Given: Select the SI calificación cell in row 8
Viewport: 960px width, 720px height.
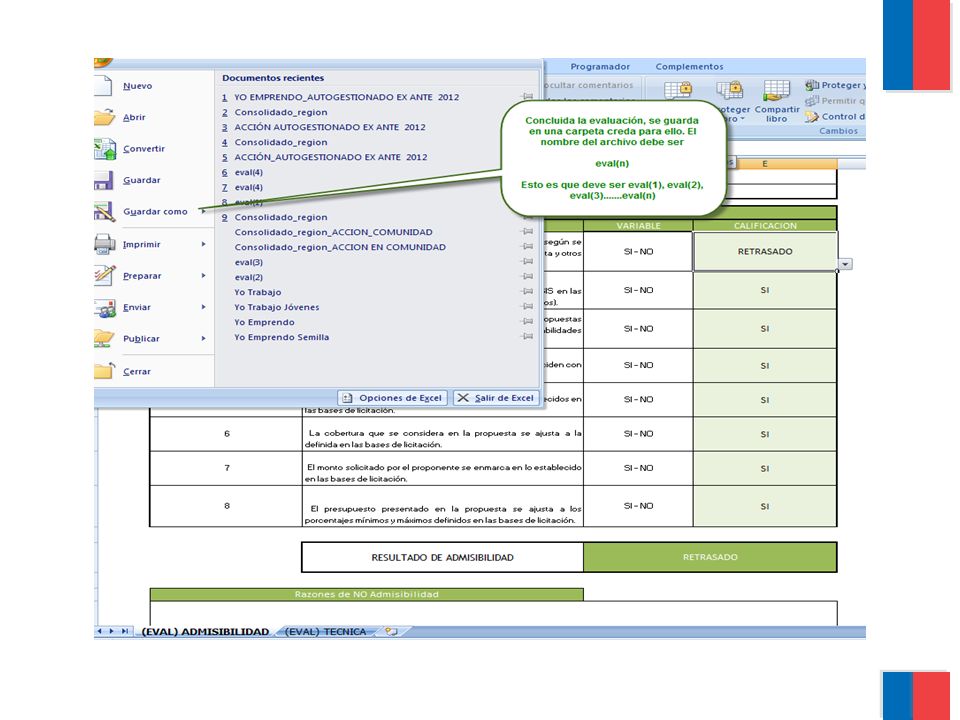Looking at the screenshot, I should [x=765, y=506].
